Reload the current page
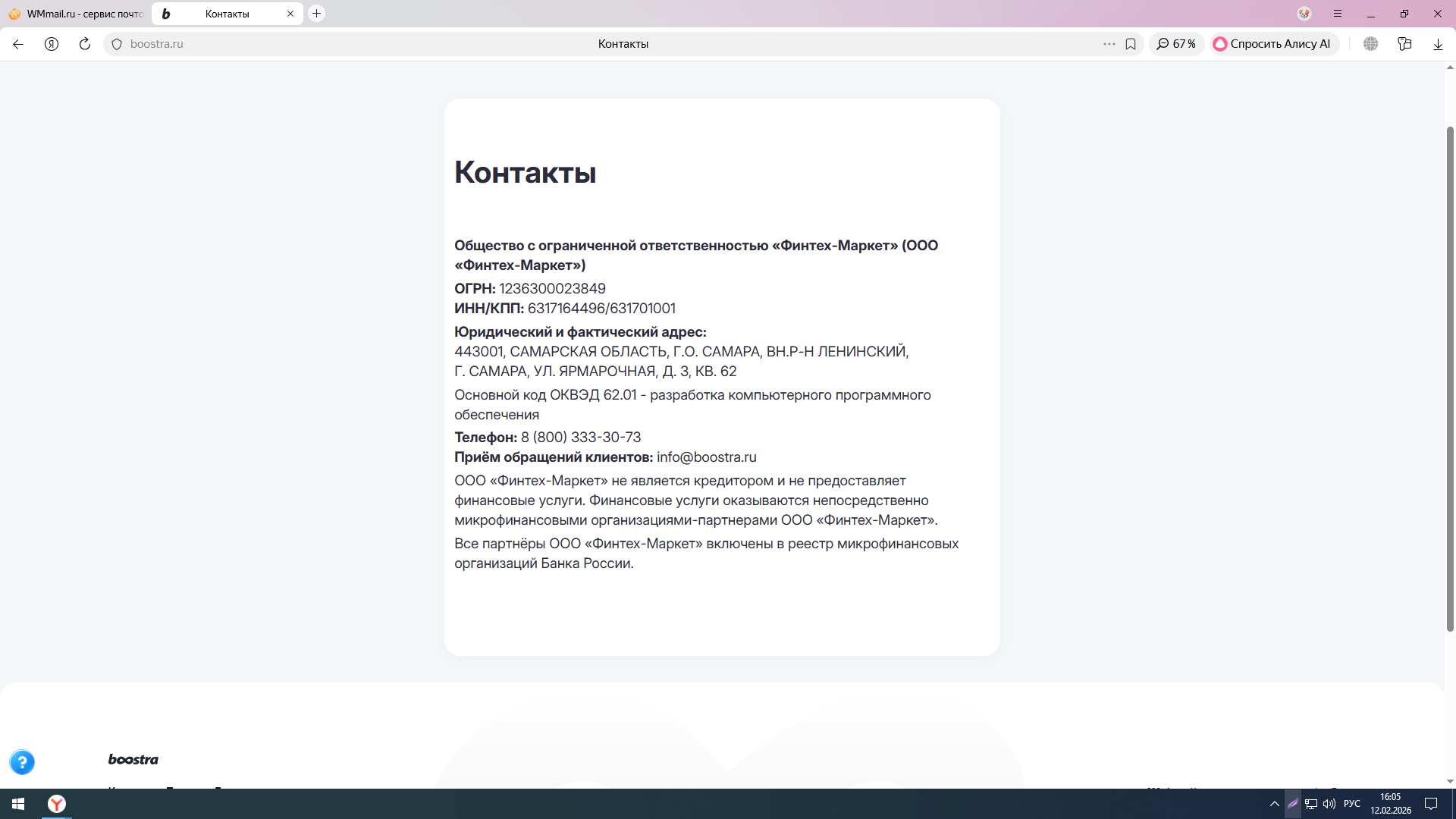 coord(85,44)
